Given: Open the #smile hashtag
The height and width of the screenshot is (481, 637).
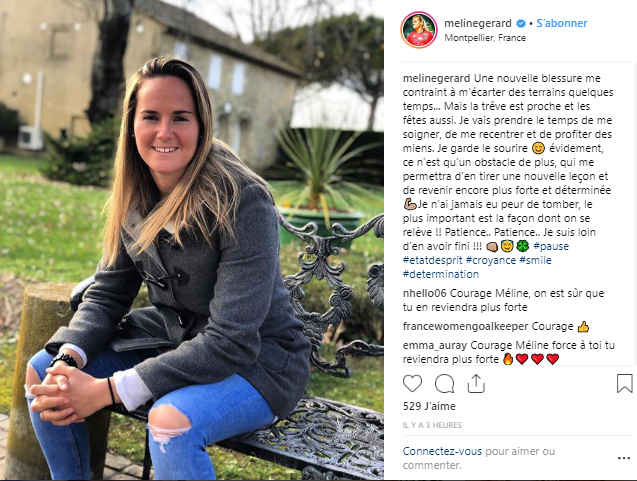Looking at the screenshot, I should coord(535,260).
